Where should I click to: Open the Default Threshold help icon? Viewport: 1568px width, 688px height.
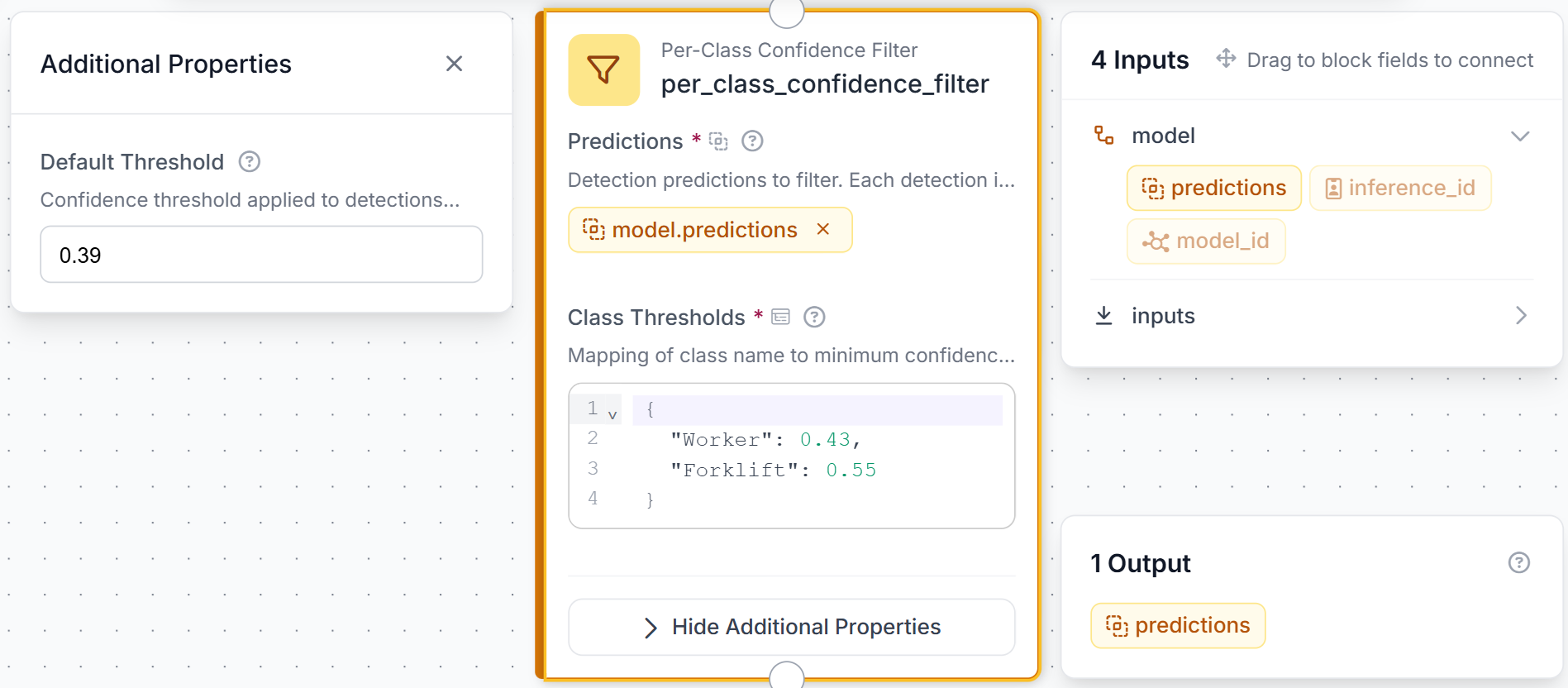[x=250, y=162]
